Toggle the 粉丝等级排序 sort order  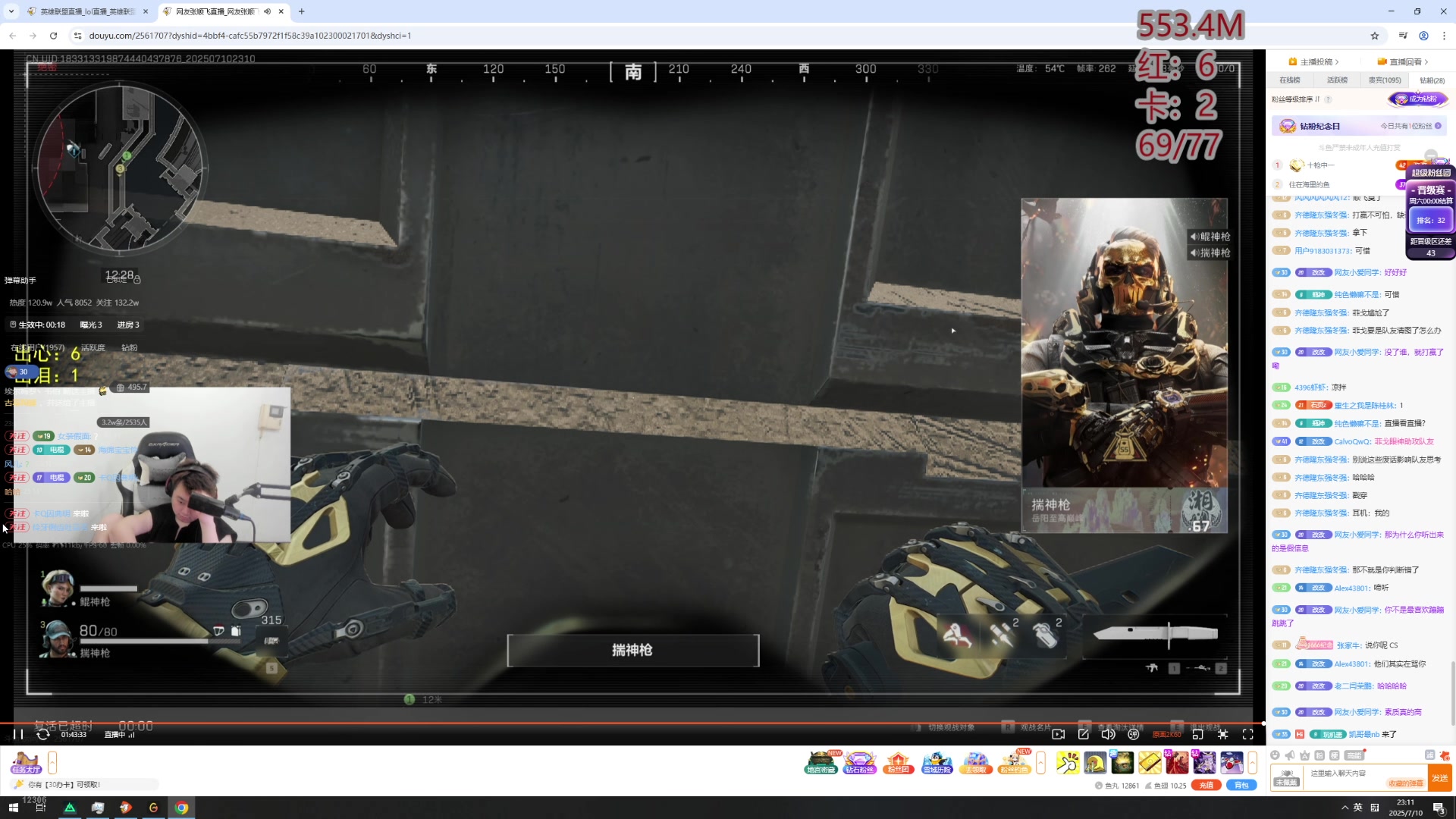1295,99
